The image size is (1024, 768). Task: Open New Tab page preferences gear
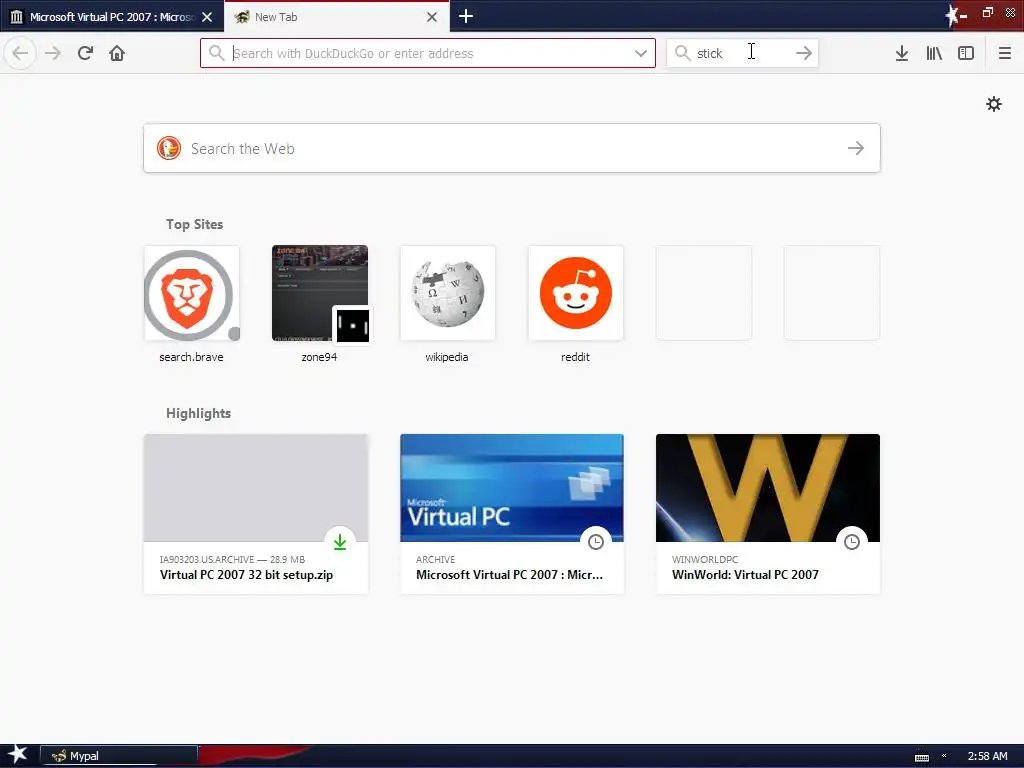[994, 104]
